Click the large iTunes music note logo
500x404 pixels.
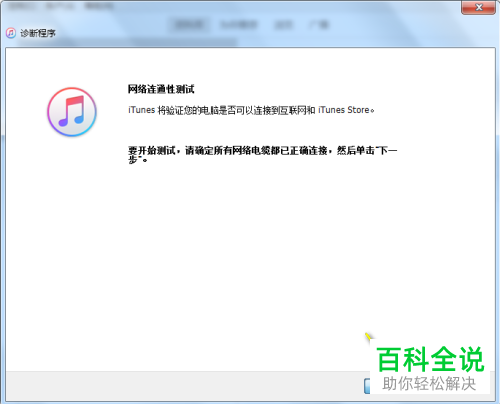[x=72, y=112]
